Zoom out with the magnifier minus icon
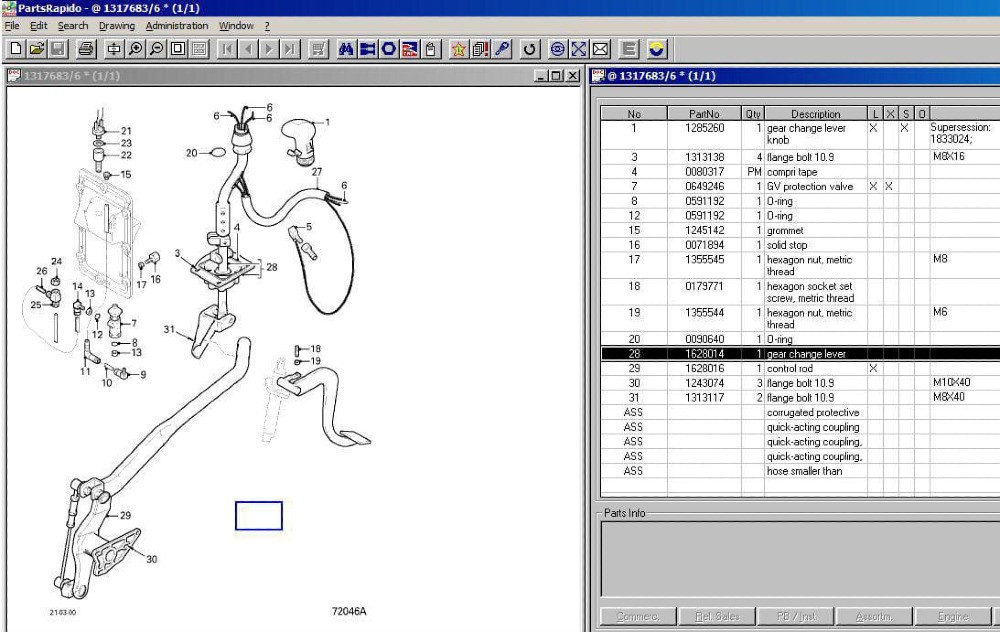Image resolution: width=1000 pixels, height=632 pixels. tap(155, 48)
